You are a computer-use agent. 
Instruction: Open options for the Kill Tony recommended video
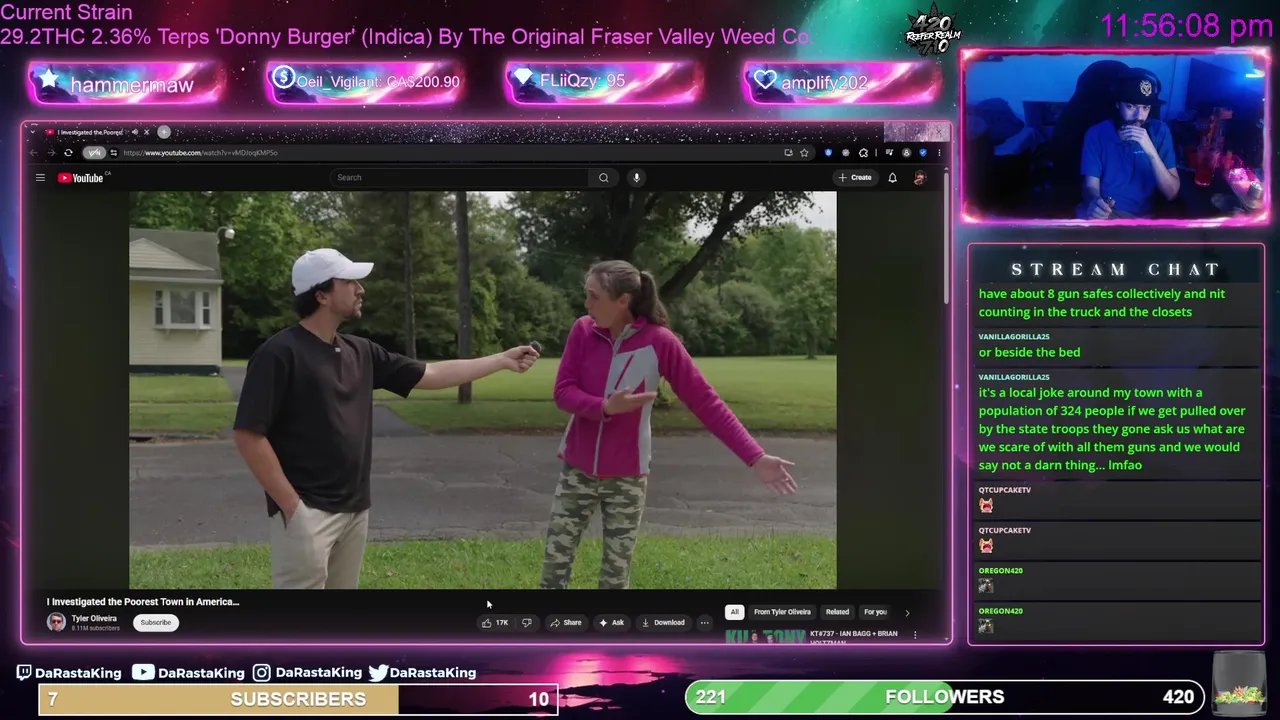[914, 634]
